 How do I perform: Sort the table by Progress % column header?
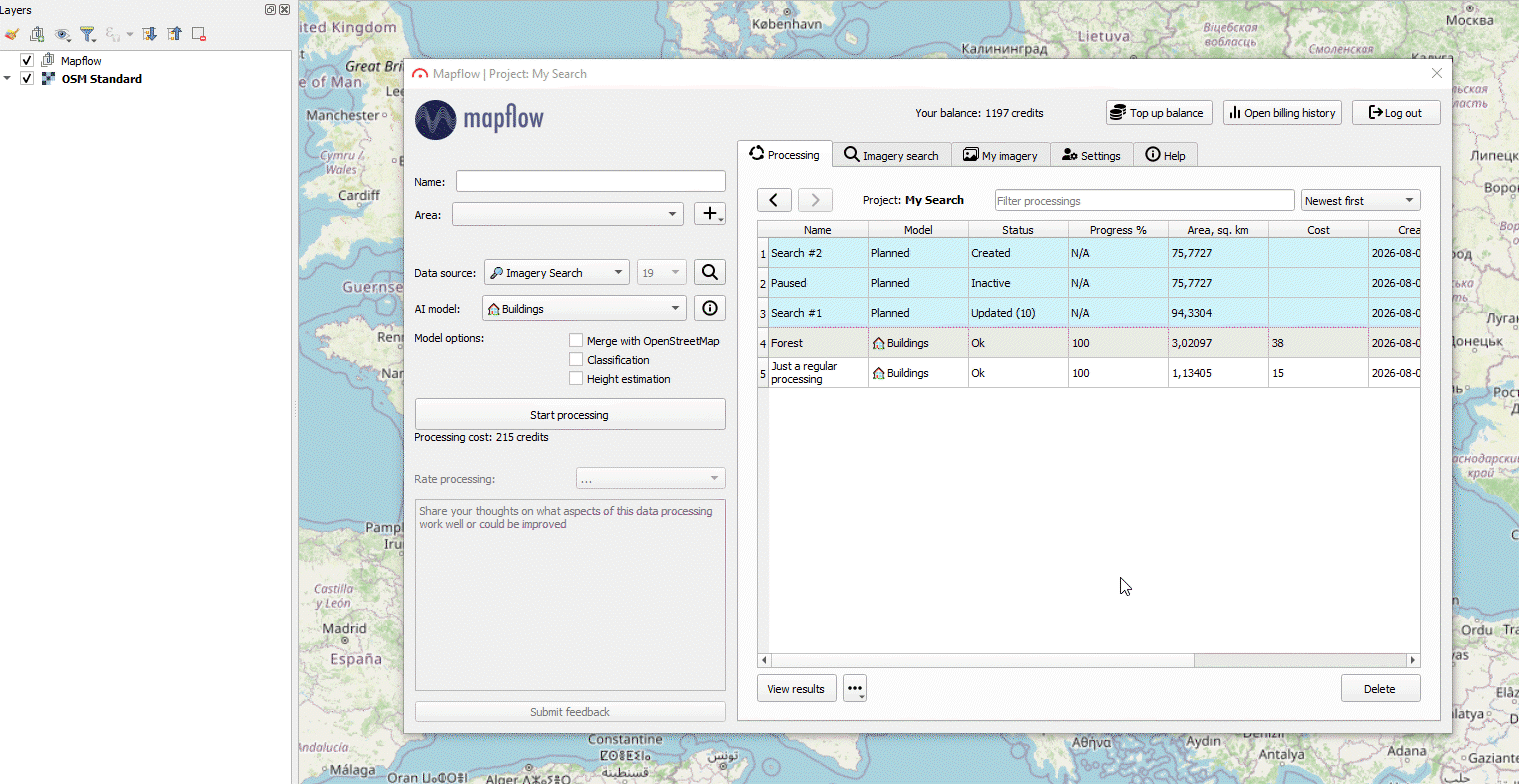pos(1118,230)
